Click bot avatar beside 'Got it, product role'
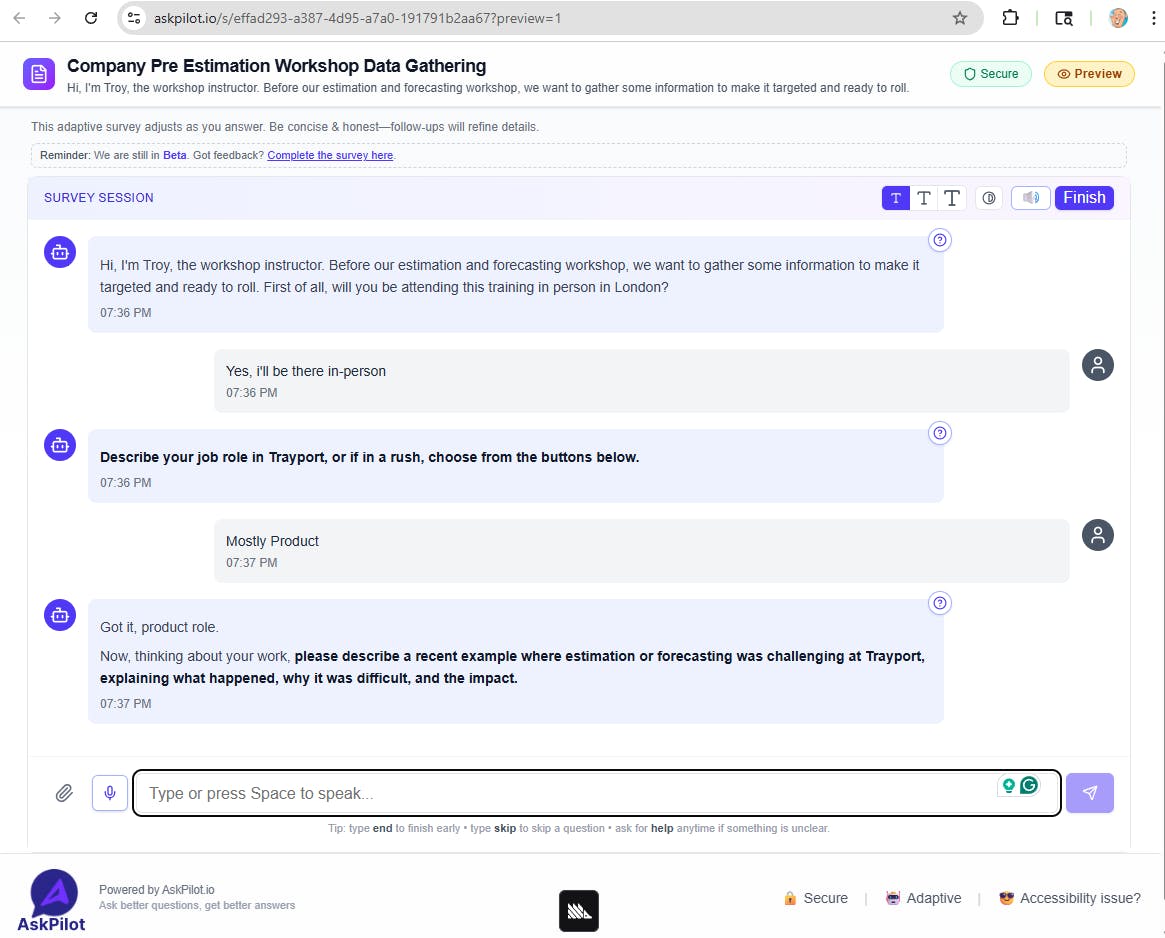The image size is (1165, 938). coord(60,615)
